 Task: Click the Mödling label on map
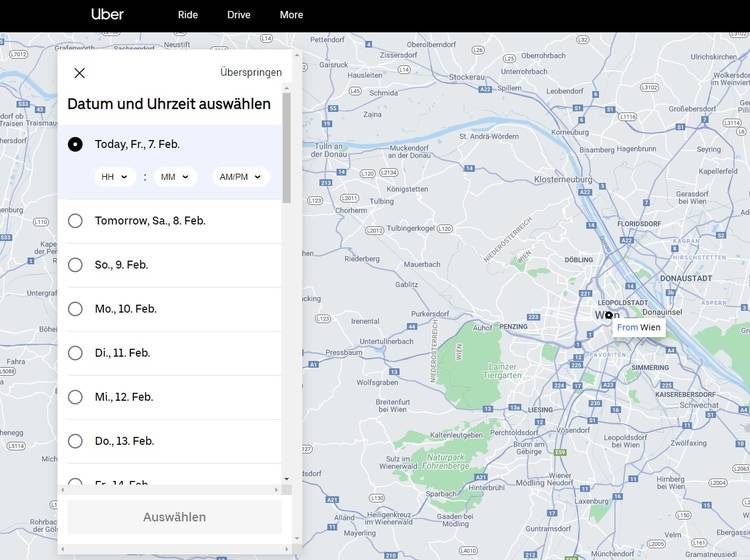pos(530,483)
